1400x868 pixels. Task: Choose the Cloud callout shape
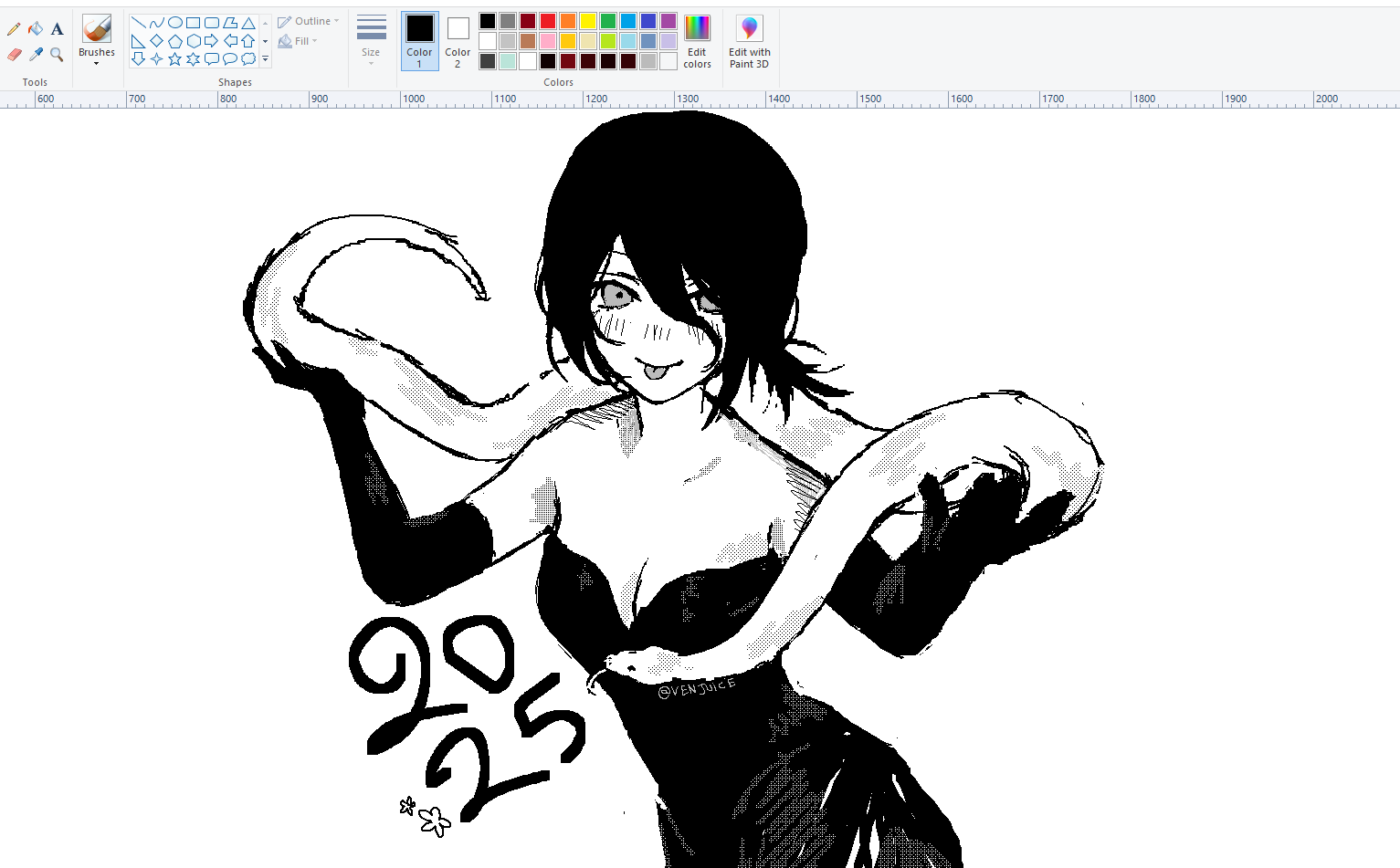248,58
